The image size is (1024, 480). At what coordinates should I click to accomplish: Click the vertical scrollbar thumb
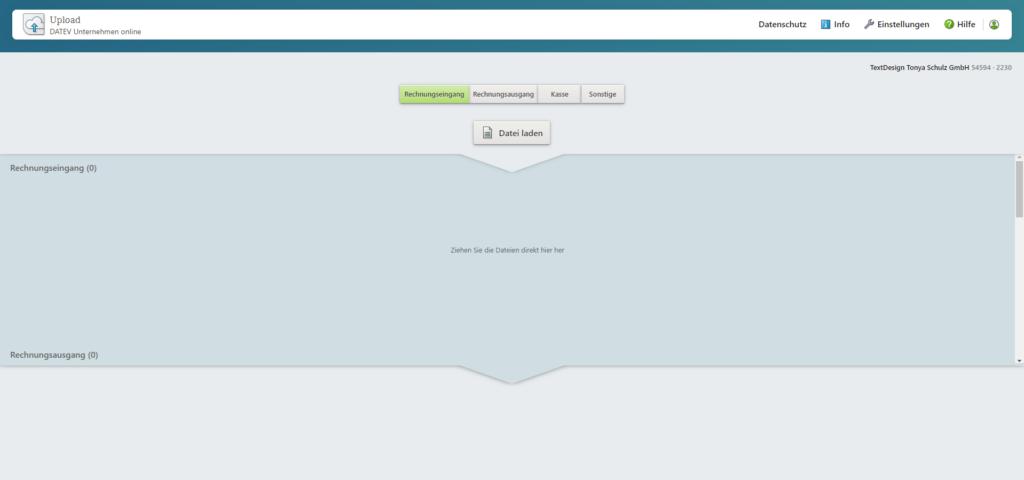(1019, 189)
